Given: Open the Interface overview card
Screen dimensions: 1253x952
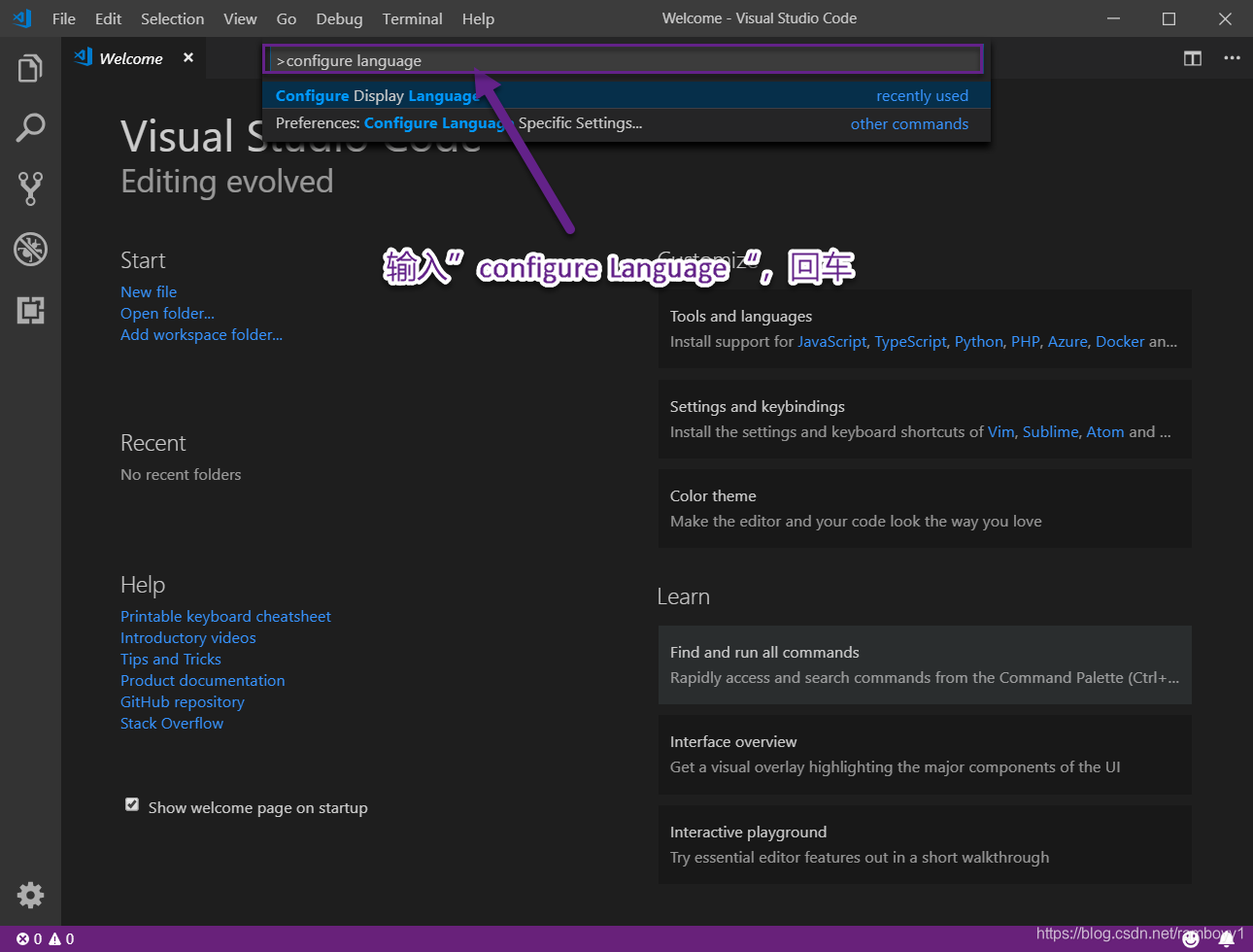Looking at the screenshot, I should coord(925,755).
